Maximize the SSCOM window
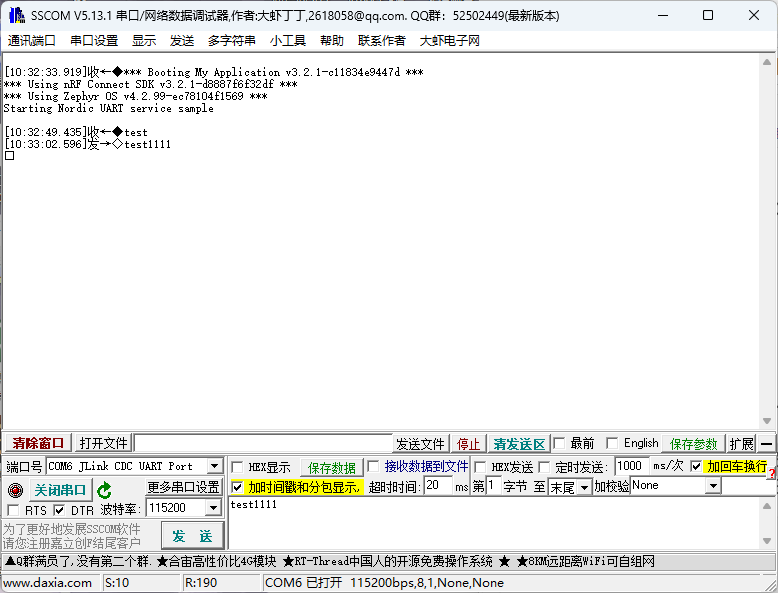Viewport: 778px width, 593px height. pos(708,15)
